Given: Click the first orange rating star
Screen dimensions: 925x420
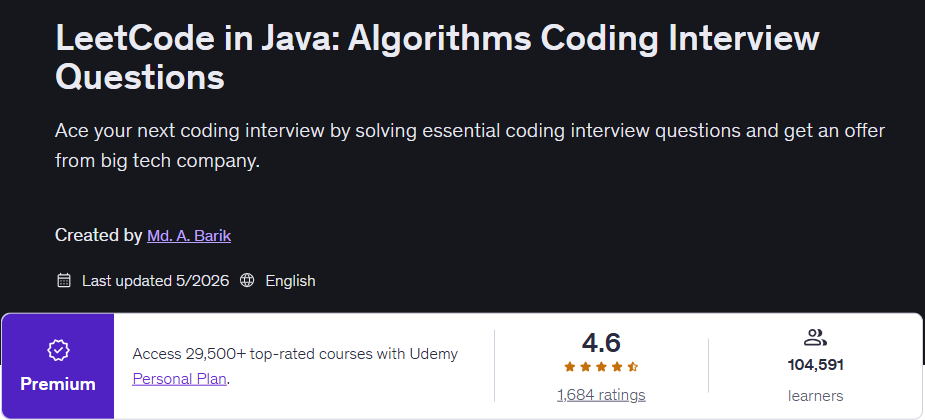Looking at the screenshot, I should pos(570,367).
